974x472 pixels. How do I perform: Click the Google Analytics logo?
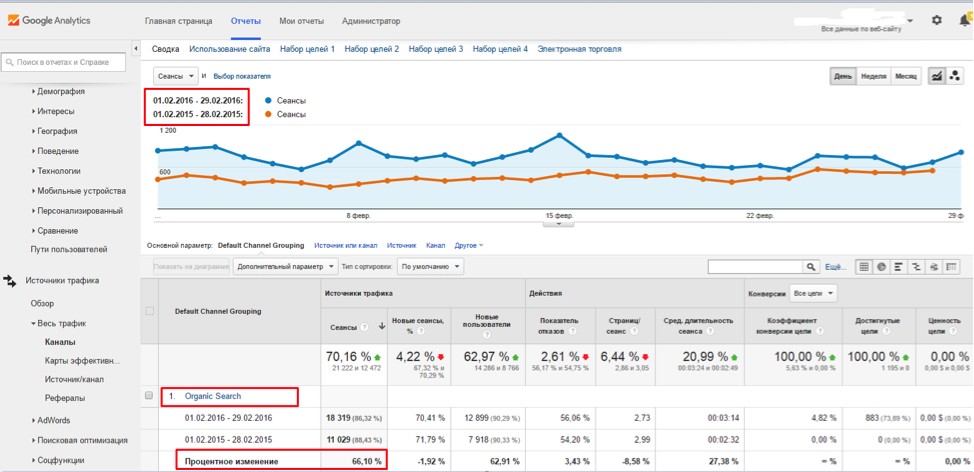(x=49, y=20)
